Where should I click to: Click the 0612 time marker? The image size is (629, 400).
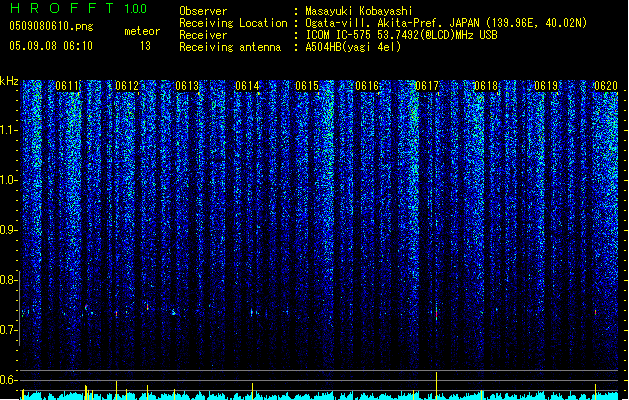click(127, 86)
